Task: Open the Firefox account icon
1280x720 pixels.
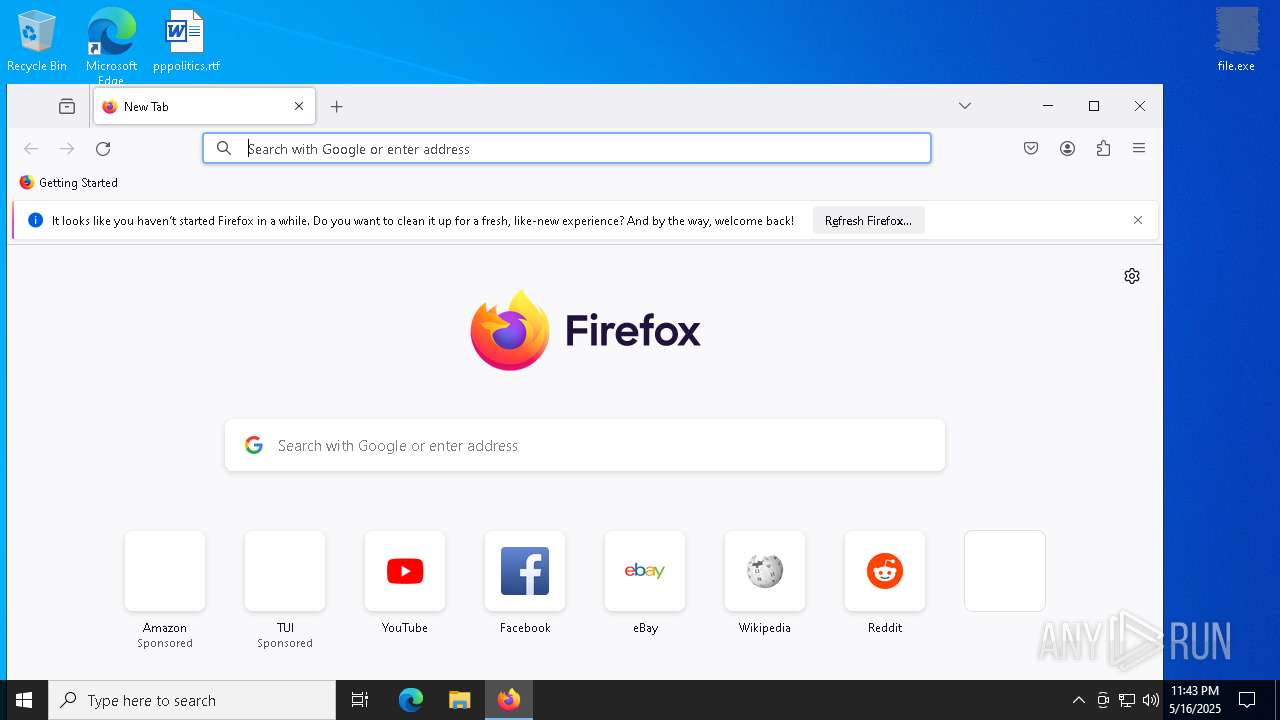Action: click(x=1067, y=148)
